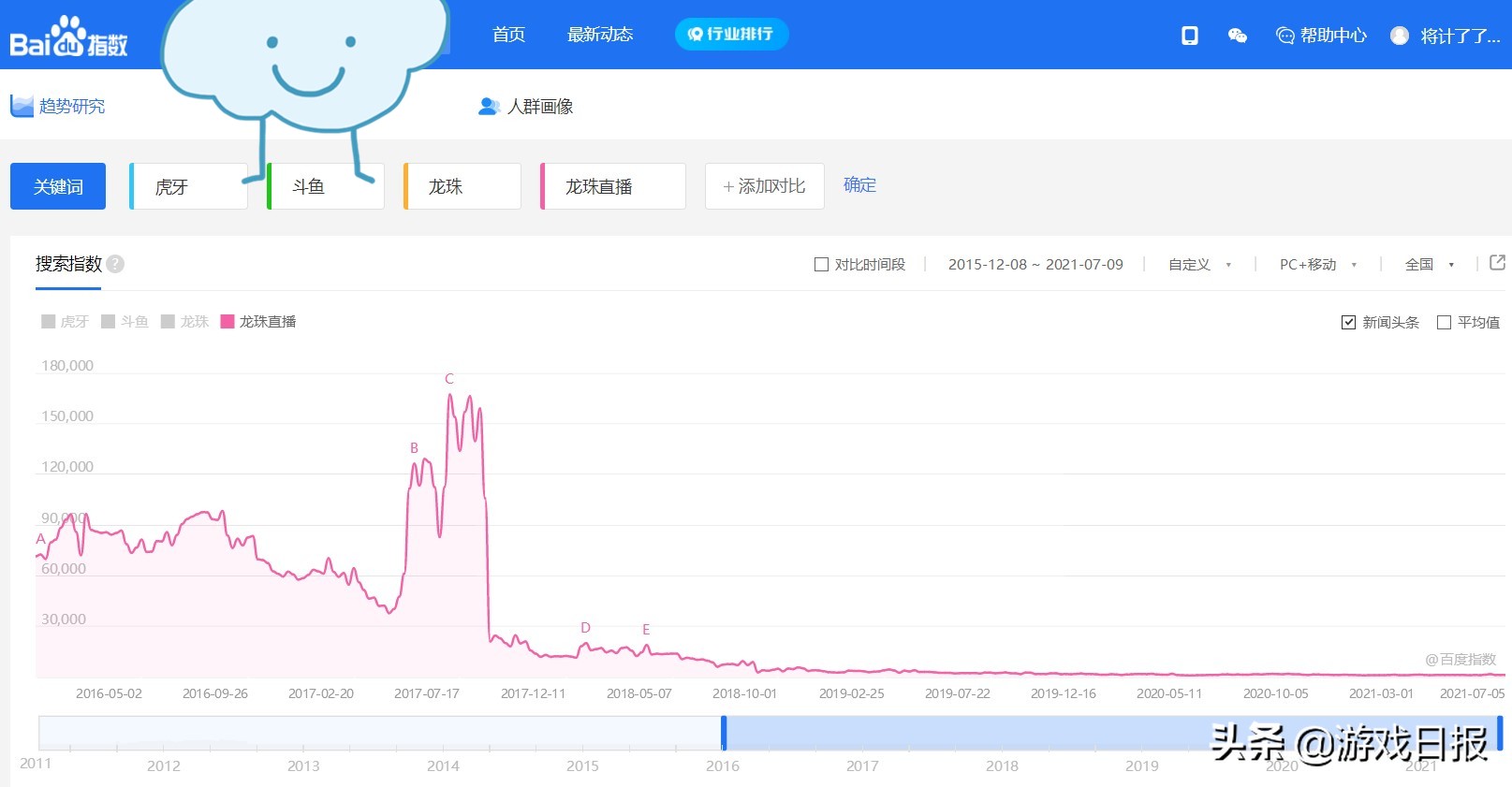Click the Baidu Index logo

[x=68, y=37]
